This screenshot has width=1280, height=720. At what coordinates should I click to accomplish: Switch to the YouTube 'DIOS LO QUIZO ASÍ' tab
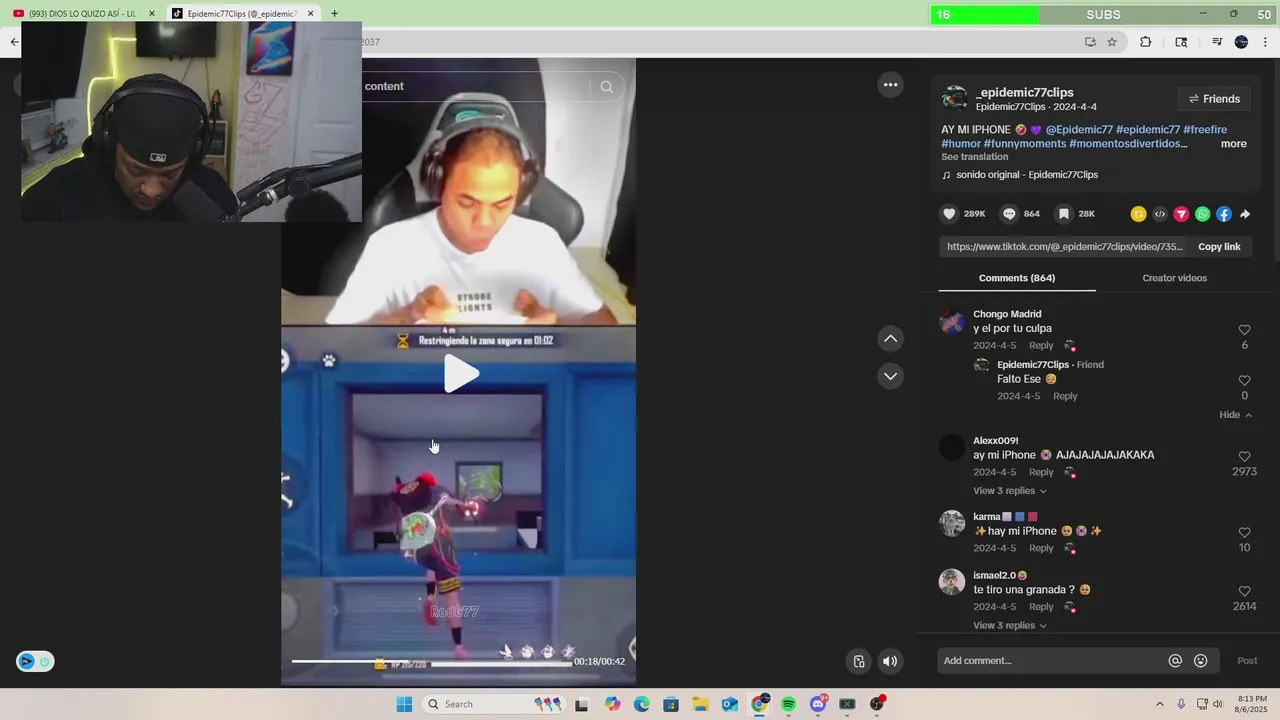point(80,14)
